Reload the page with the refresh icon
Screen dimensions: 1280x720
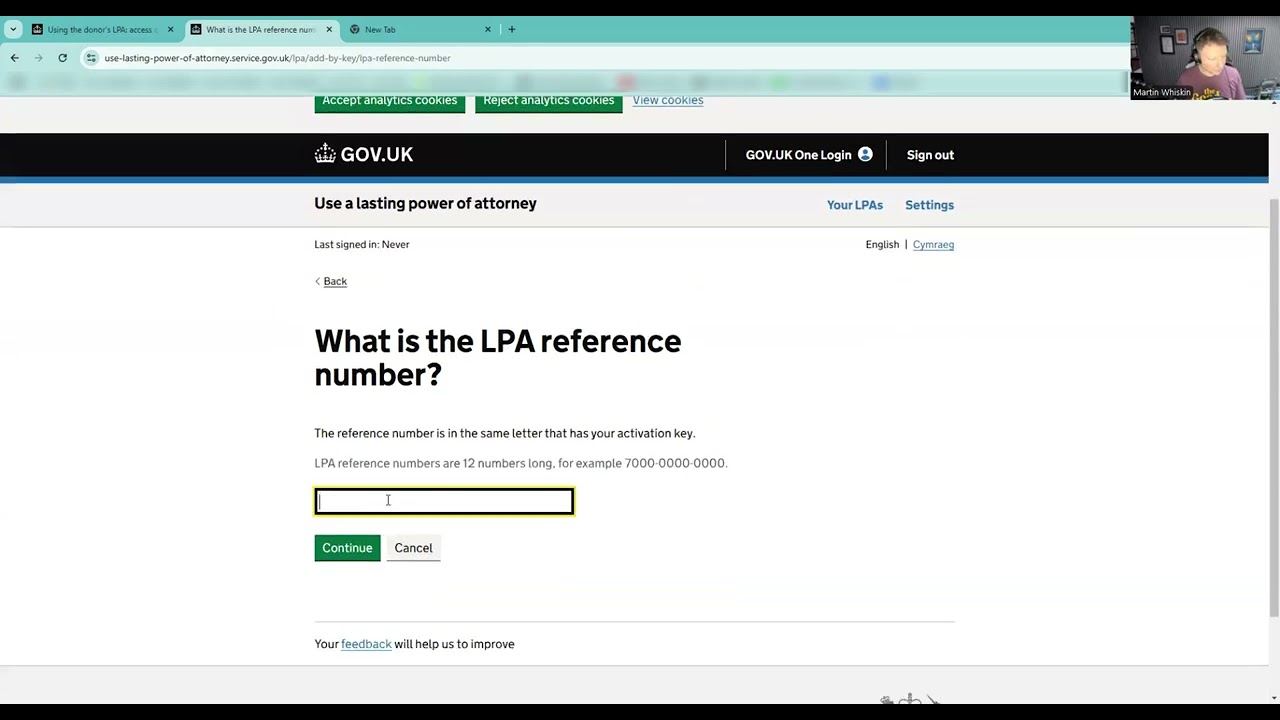click(62, 58)
